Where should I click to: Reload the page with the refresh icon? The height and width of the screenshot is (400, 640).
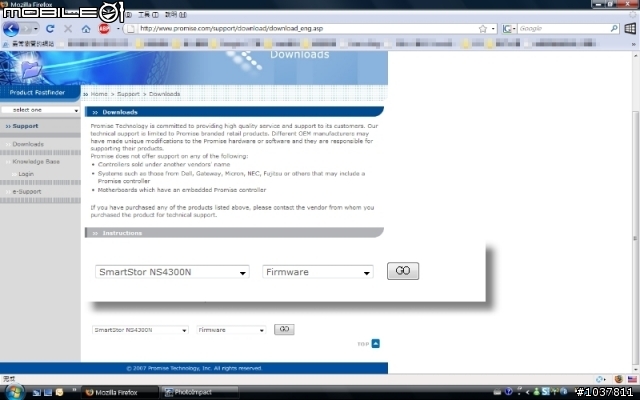click(50, 29)
